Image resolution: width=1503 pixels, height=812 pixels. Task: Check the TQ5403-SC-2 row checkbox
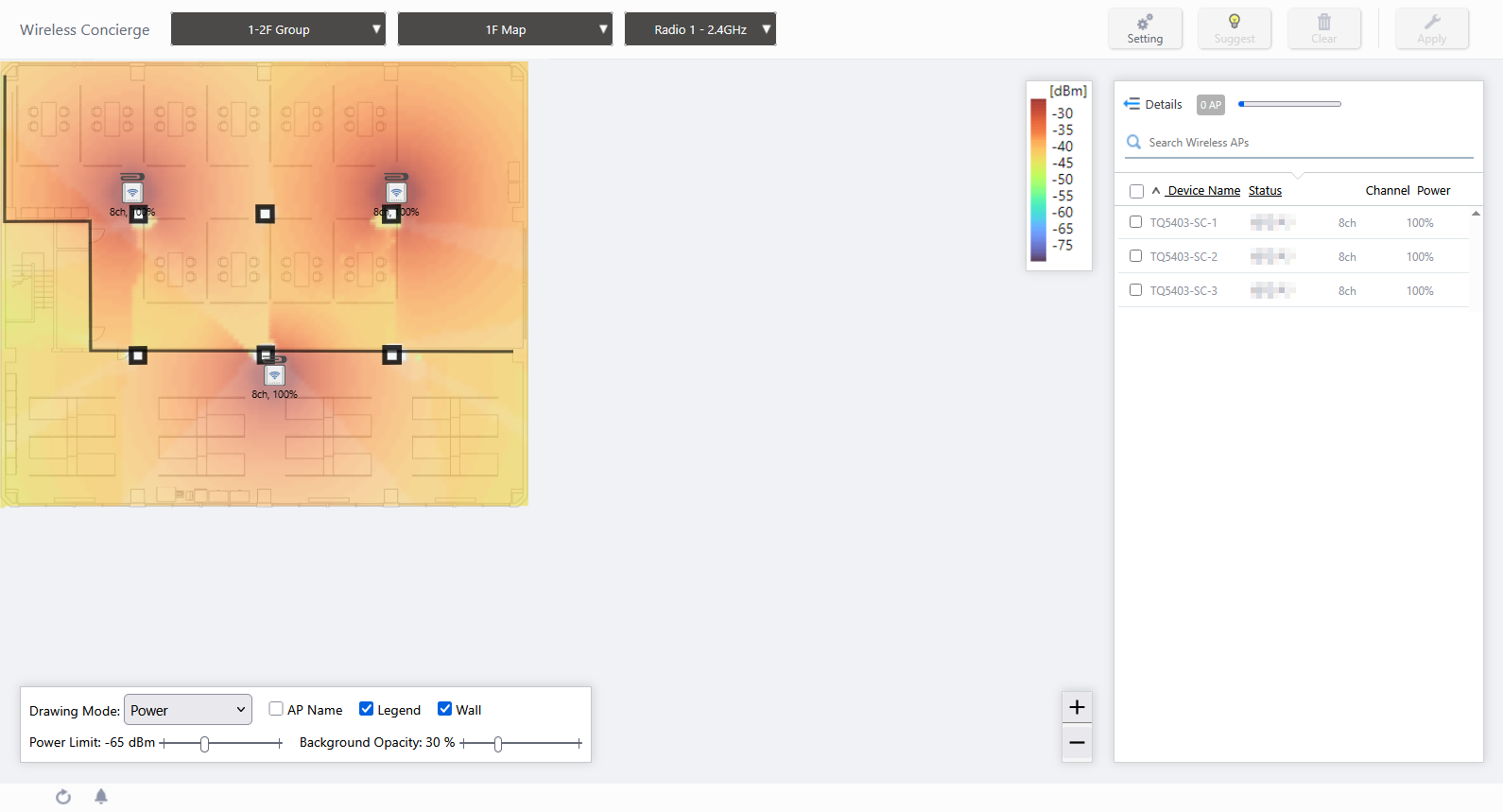pyautogui.click(x=1135, y=256)
